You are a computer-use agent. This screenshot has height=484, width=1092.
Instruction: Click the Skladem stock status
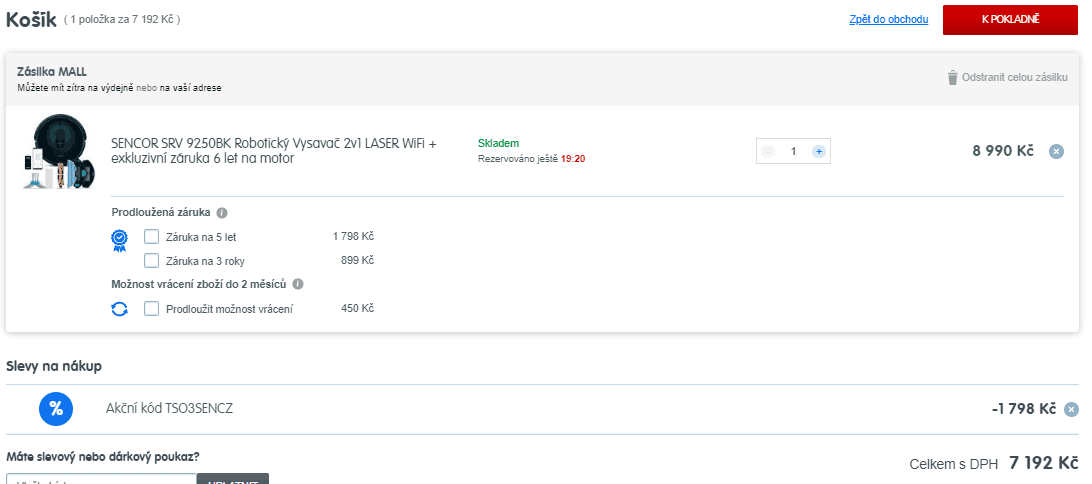[x=499, y=143]
